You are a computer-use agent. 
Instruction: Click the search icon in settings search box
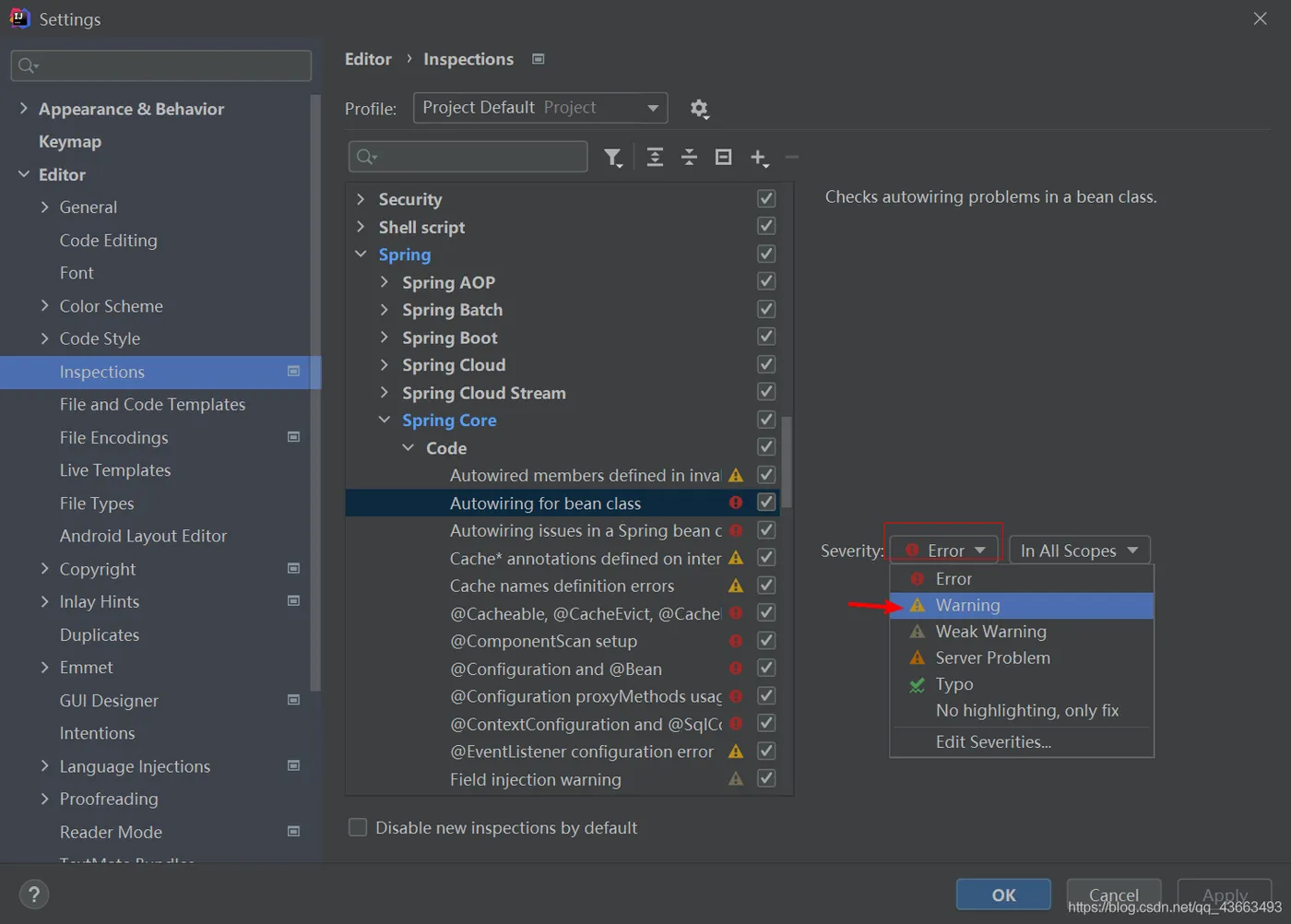pos(28,65)
